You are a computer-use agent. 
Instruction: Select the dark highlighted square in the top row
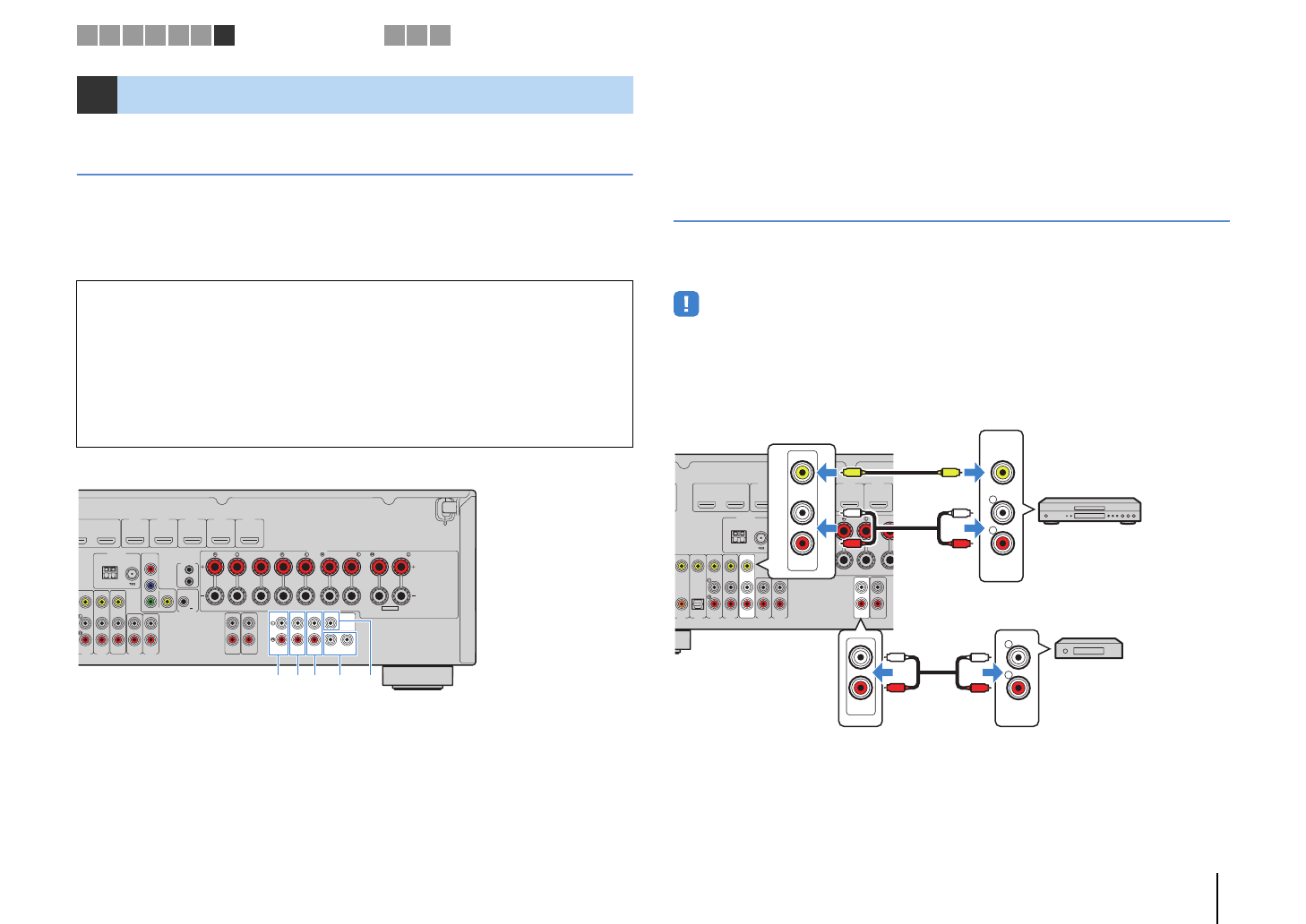point(224,36)
